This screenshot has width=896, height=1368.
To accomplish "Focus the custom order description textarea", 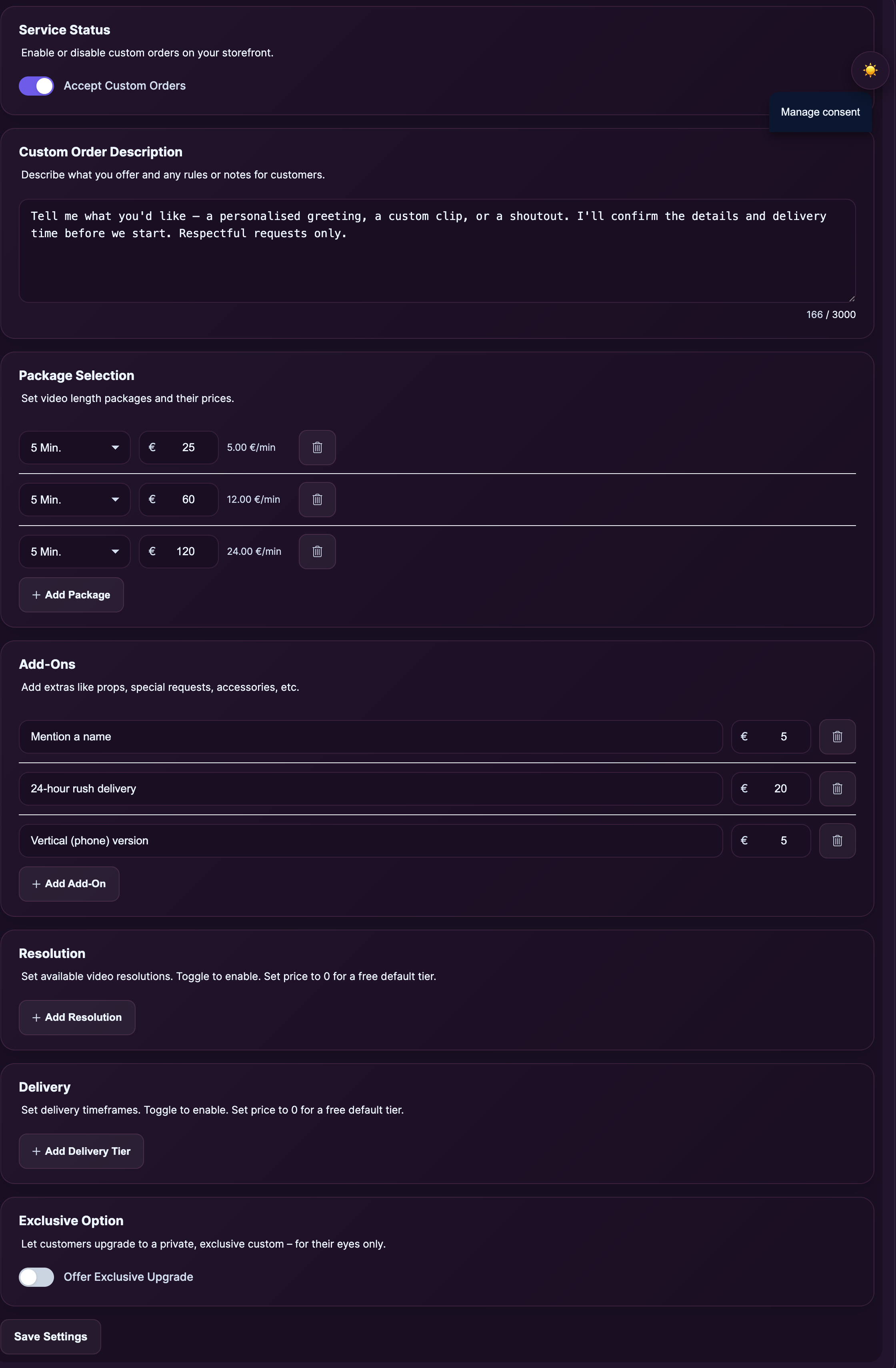I will (x=437, y=251).
